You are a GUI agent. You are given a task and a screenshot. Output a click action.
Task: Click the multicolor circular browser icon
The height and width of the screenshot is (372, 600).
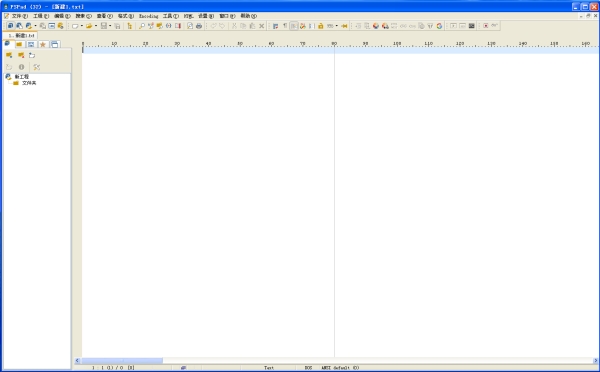click(x=439, y=26)
